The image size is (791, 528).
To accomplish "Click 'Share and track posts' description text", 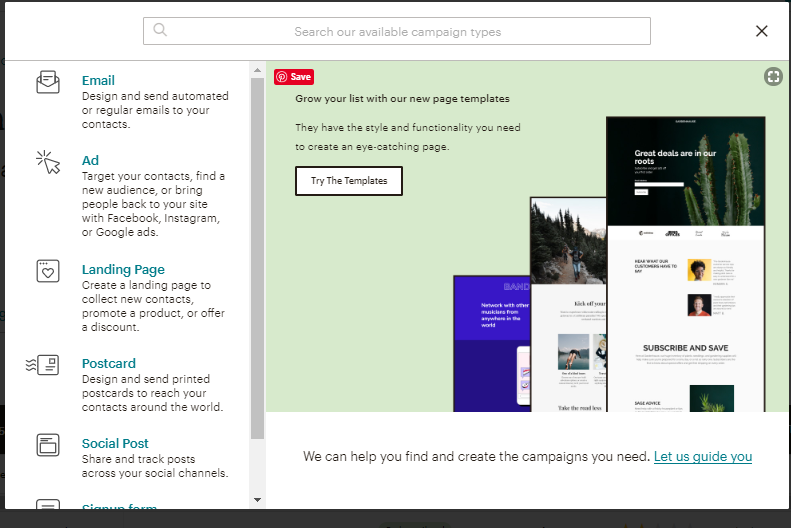I will [x=155, y=466].
